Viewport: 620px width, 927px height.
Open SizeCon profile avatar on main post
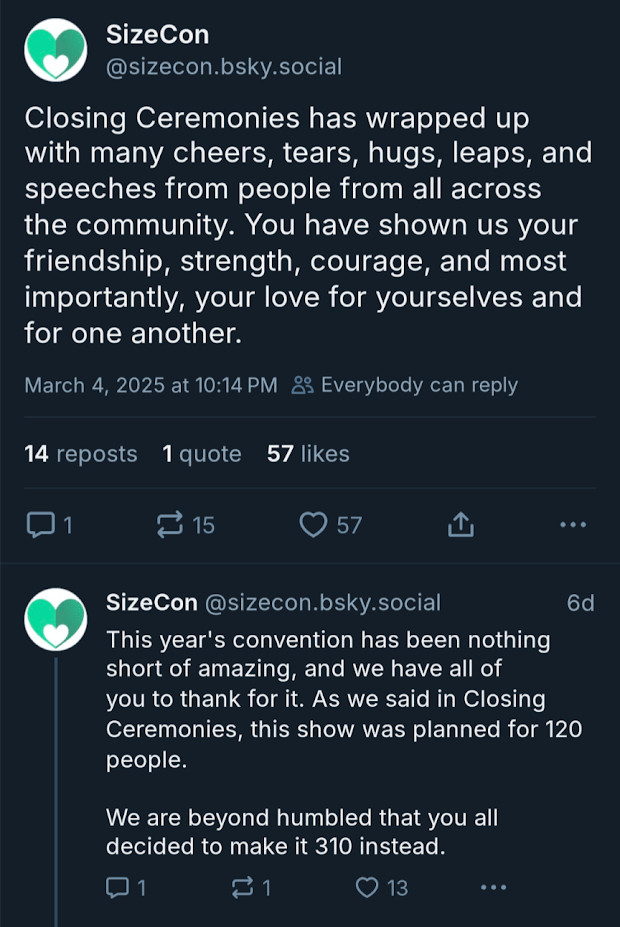point(56,50)
